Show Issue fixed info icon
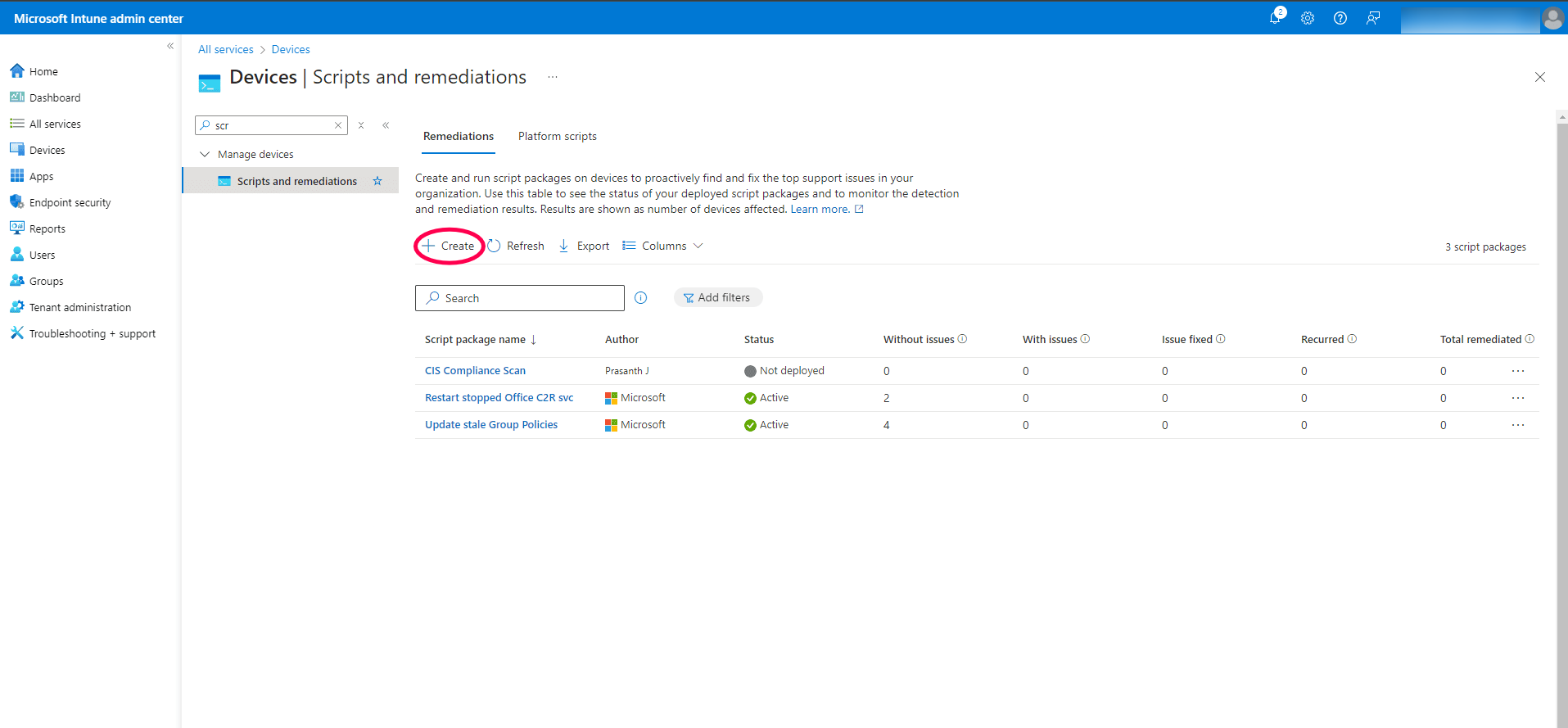This screenshot has width=1568, height=728. tap(1221, 339)
